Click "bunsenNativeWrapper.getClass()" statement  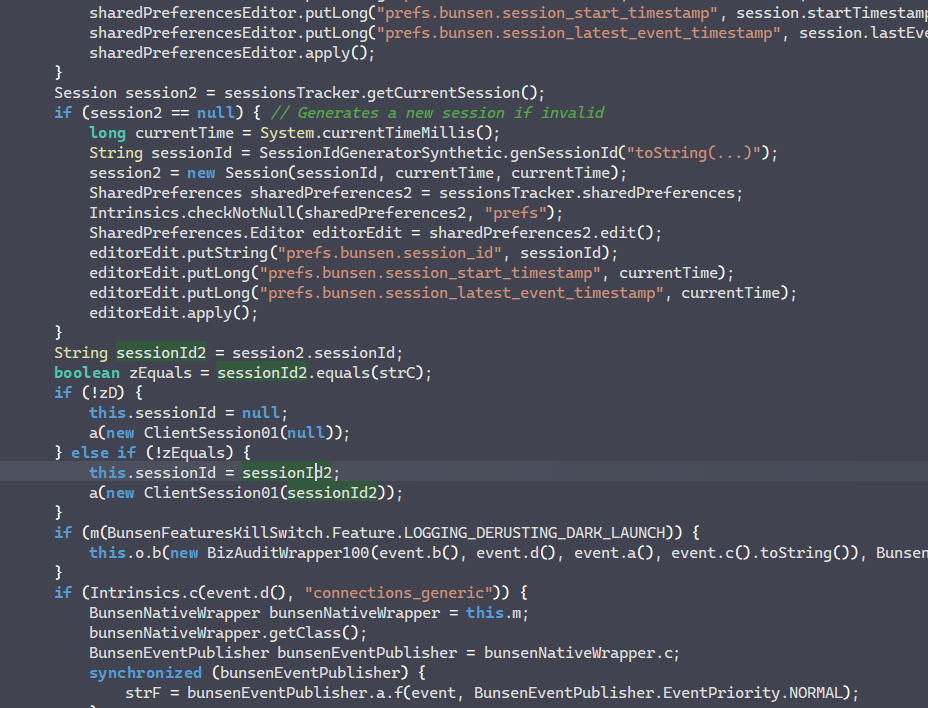point(228,633)
